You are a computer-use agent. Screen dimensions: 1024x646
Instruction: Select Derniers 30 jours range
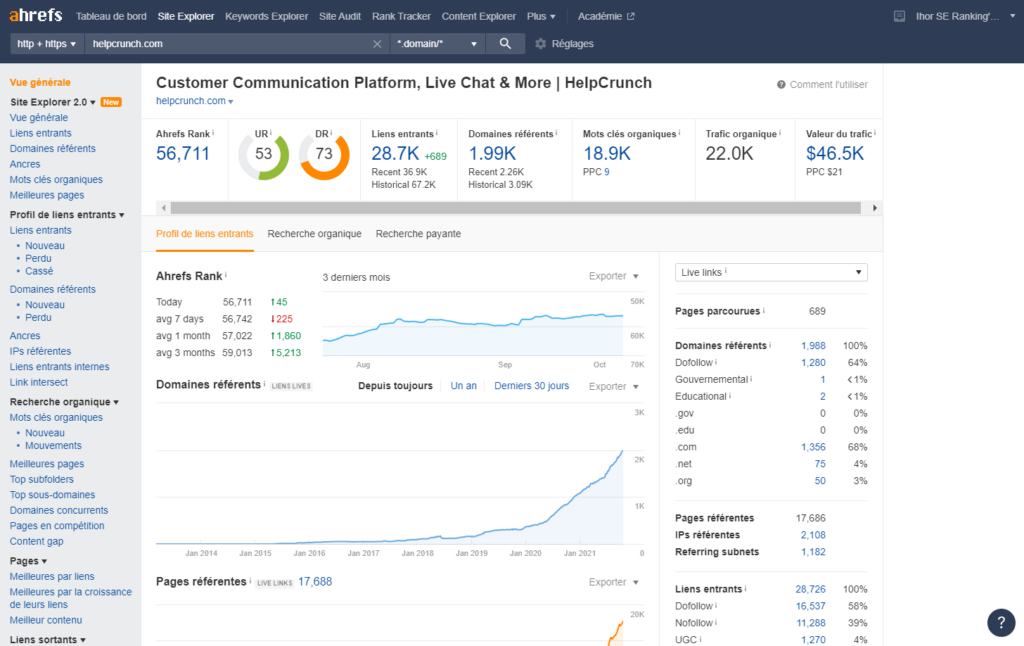pos(532,386)
